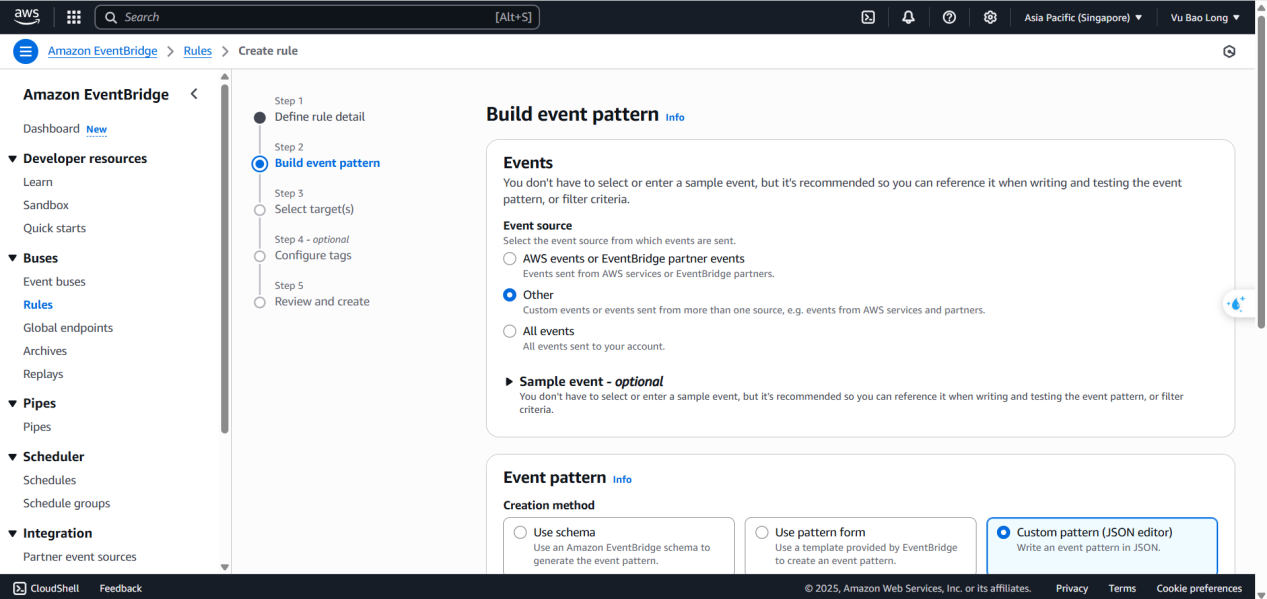1267x599 pixels.
Task: Click the New badge next to Dashboard
Action: pos(96,130)
